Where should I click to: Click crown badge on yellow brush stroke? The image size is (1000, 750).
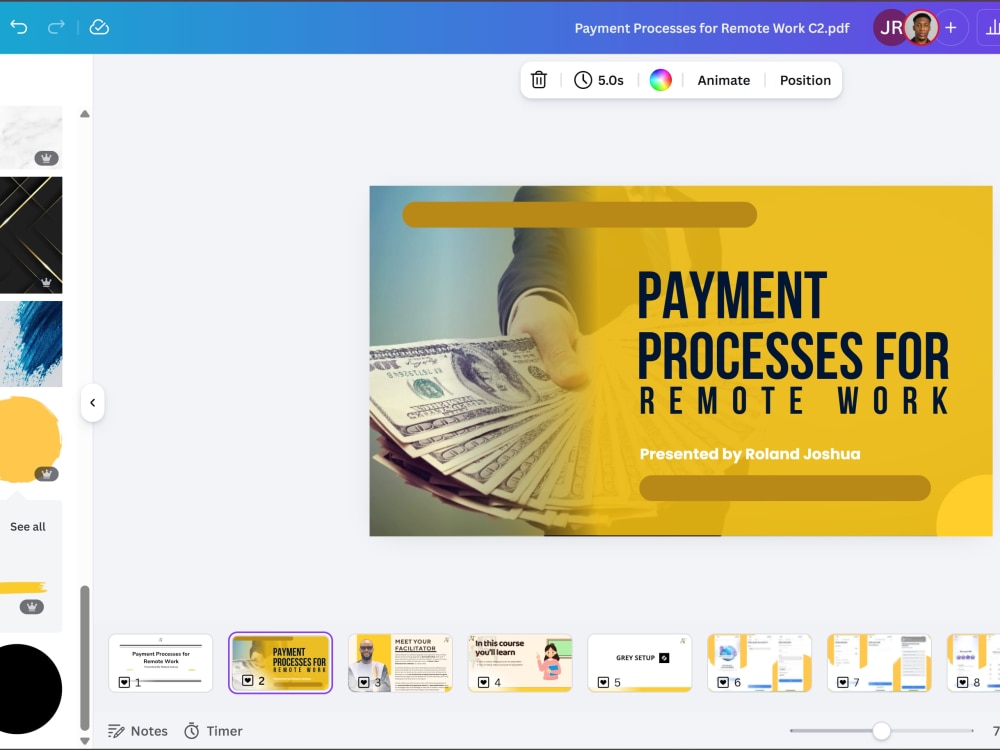click(x=32, y=607)
